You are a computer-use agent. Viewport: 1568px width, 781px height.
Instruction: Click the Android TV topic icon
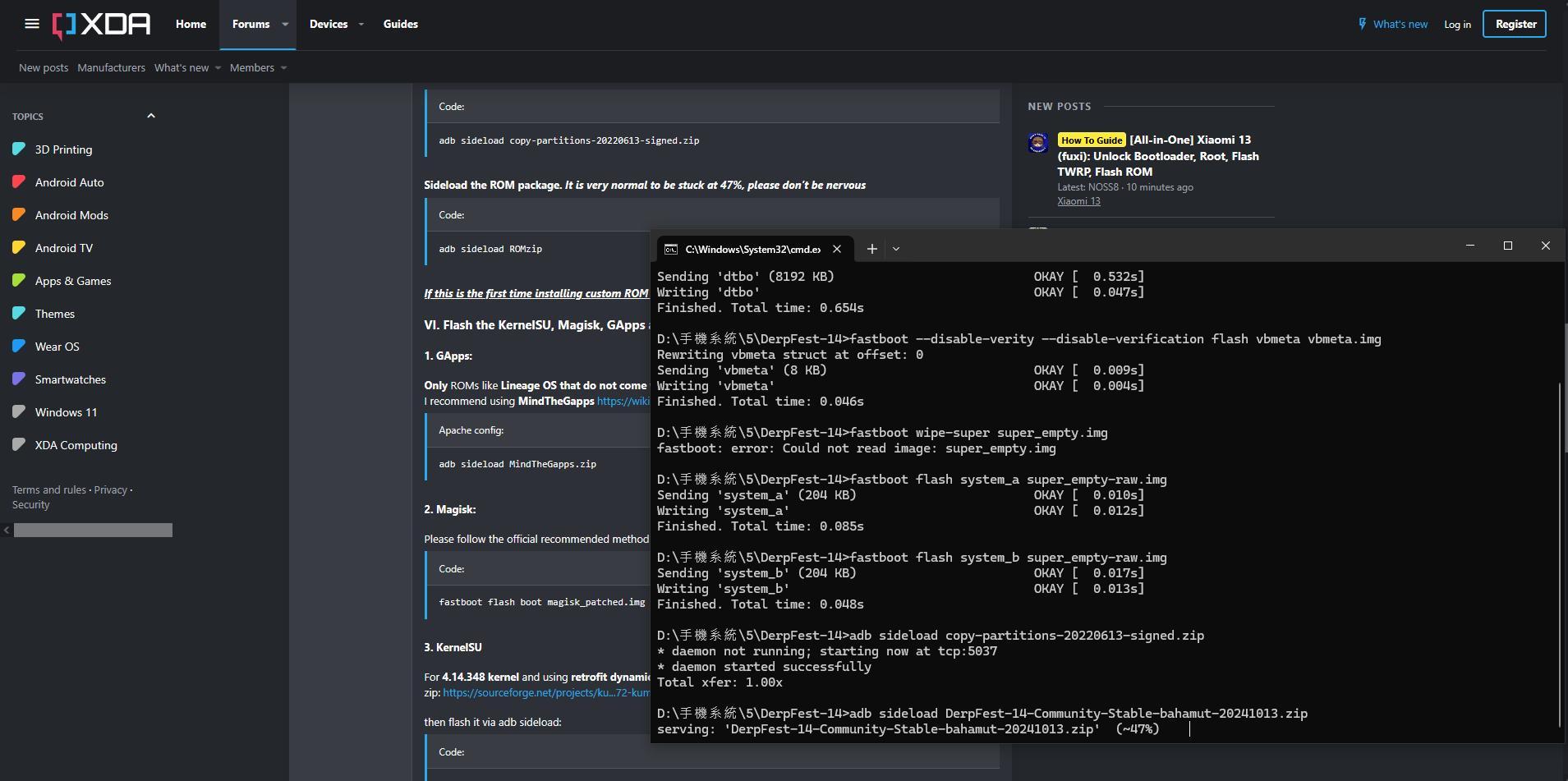pyautogui.click(x=19, y=248)
